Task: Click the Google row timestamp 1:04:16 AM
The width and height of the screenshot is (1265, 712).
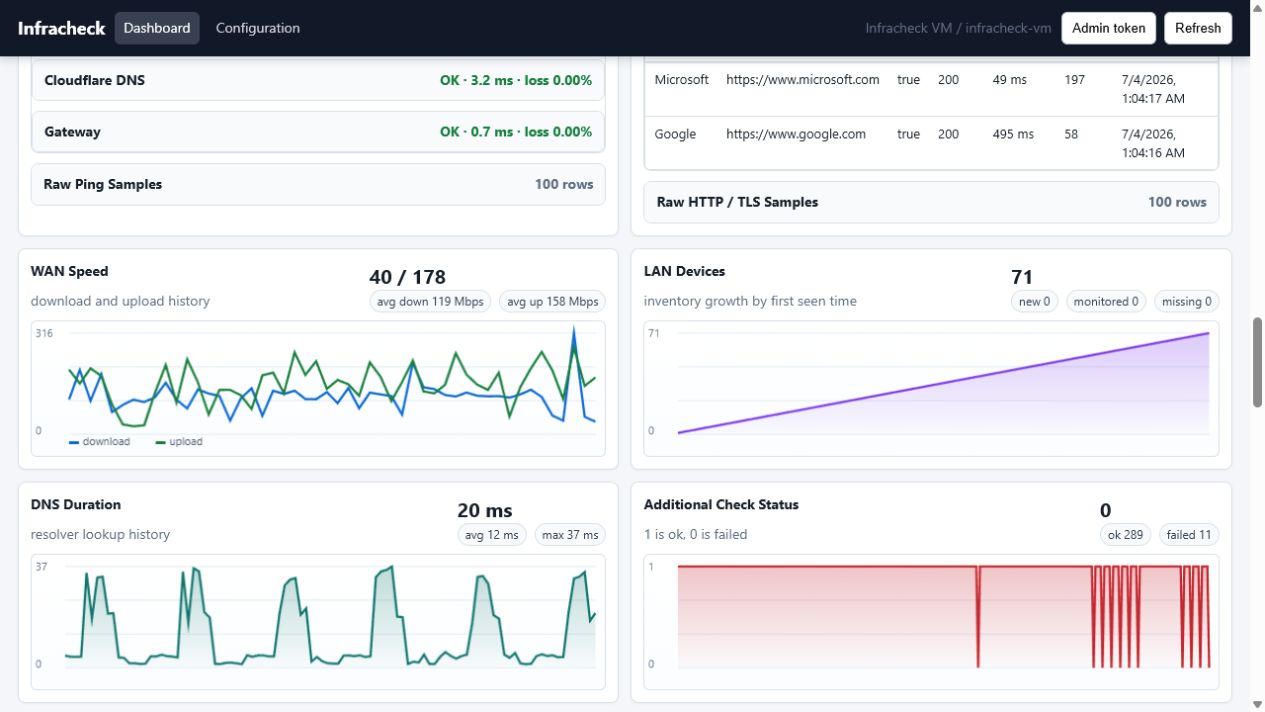Action: pos(1153,143)
